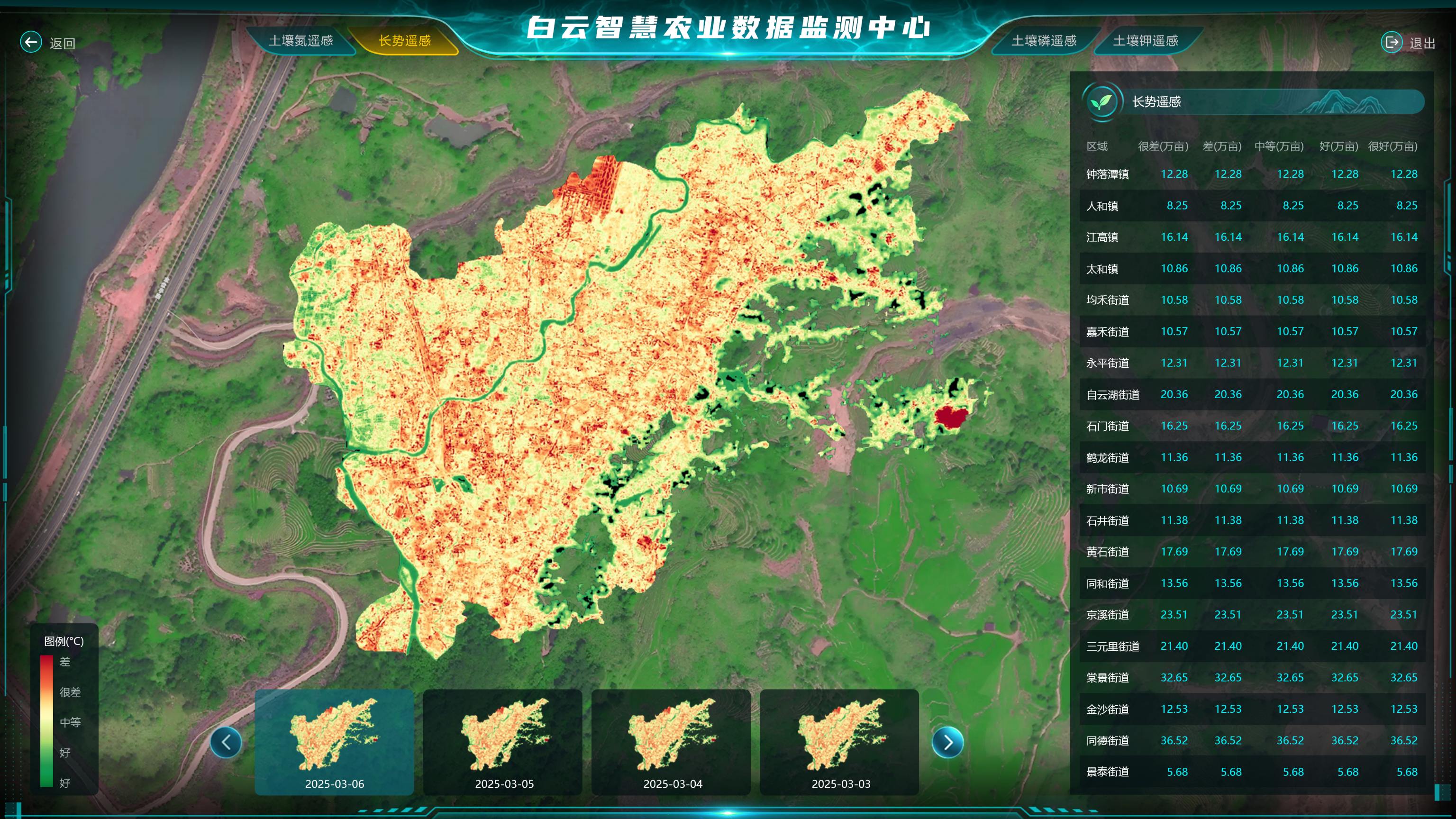
Task: Switch to the 土壤磷遥感 tab
Action: click(1043, 41)
